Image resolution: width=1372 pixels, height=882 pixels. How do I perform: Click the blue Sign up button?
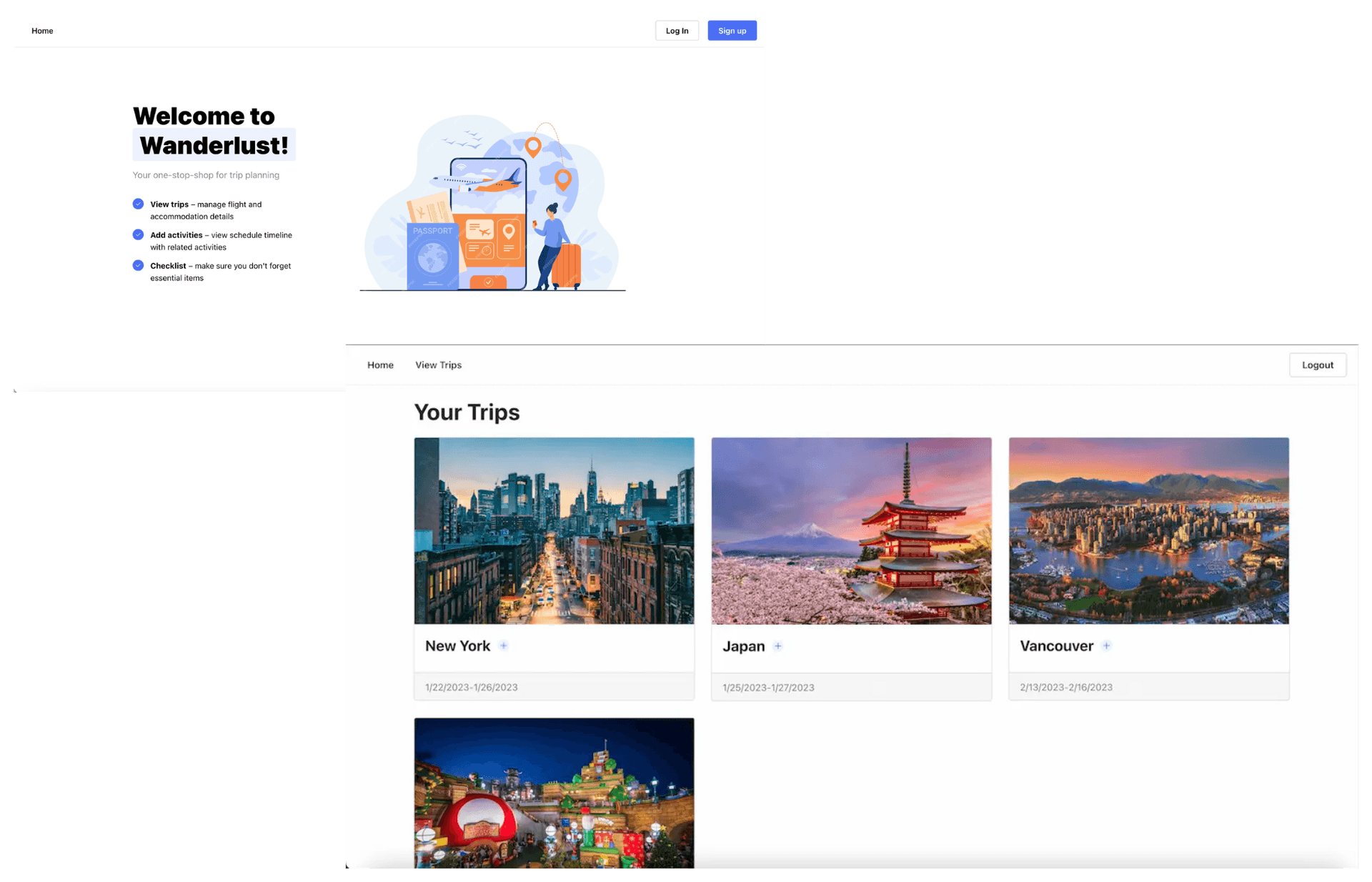click(732, 31)
